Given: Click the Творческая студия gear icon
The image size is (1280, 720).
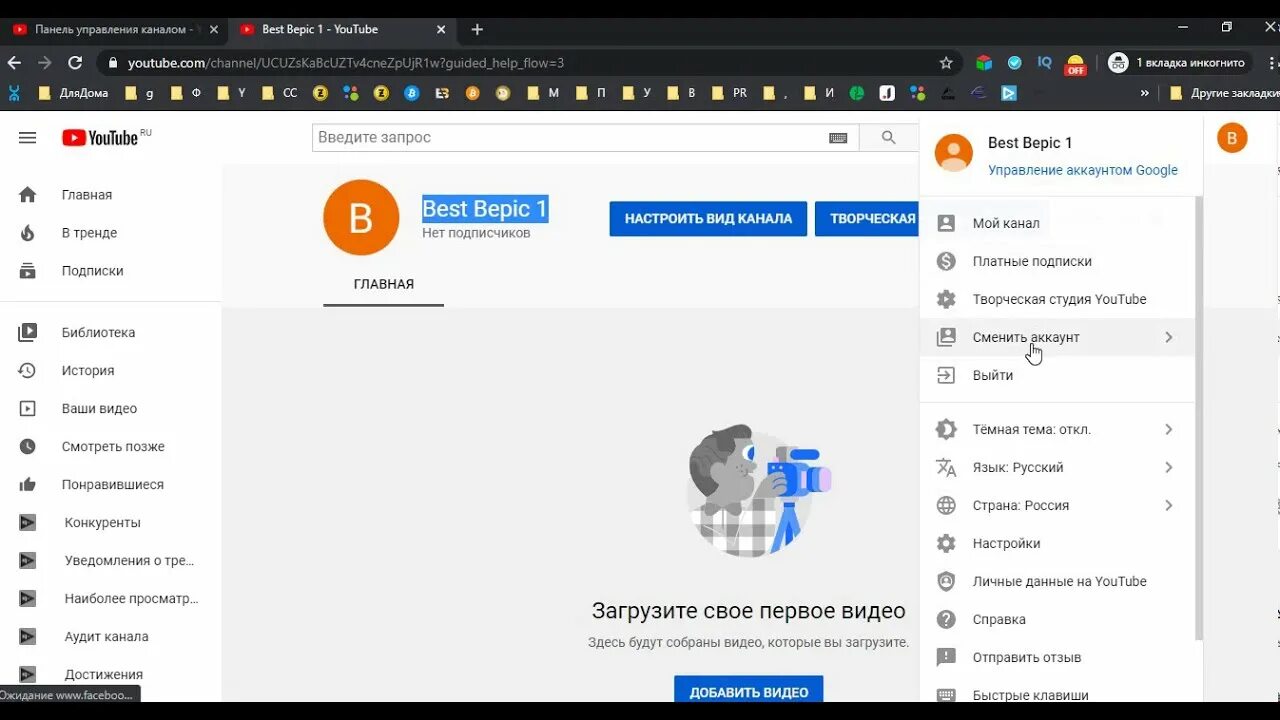Looking at the screenshot, I should pos(946,299).
